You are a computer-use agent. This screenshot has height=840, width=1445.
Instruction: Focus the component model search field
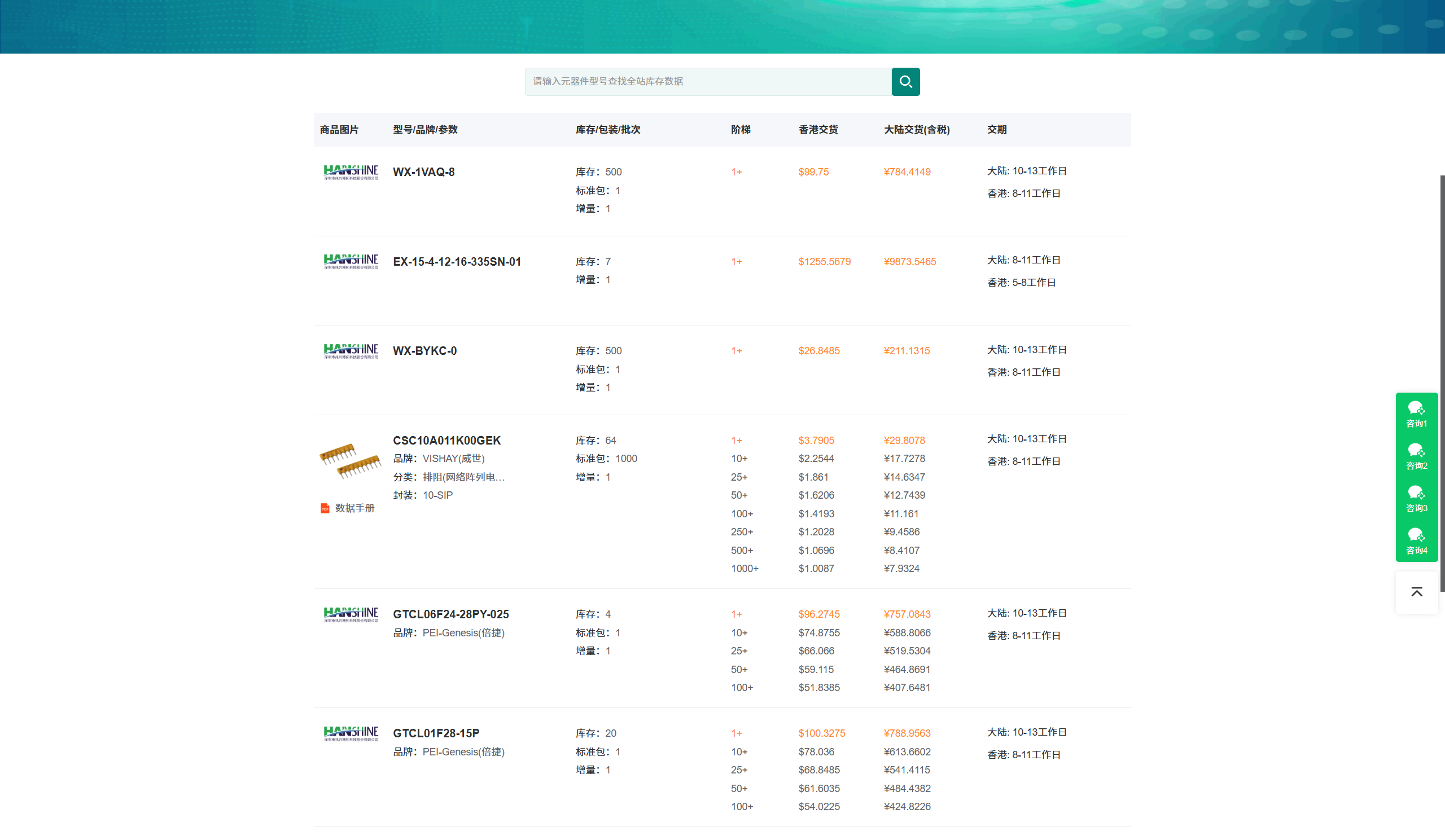(708, 81)
